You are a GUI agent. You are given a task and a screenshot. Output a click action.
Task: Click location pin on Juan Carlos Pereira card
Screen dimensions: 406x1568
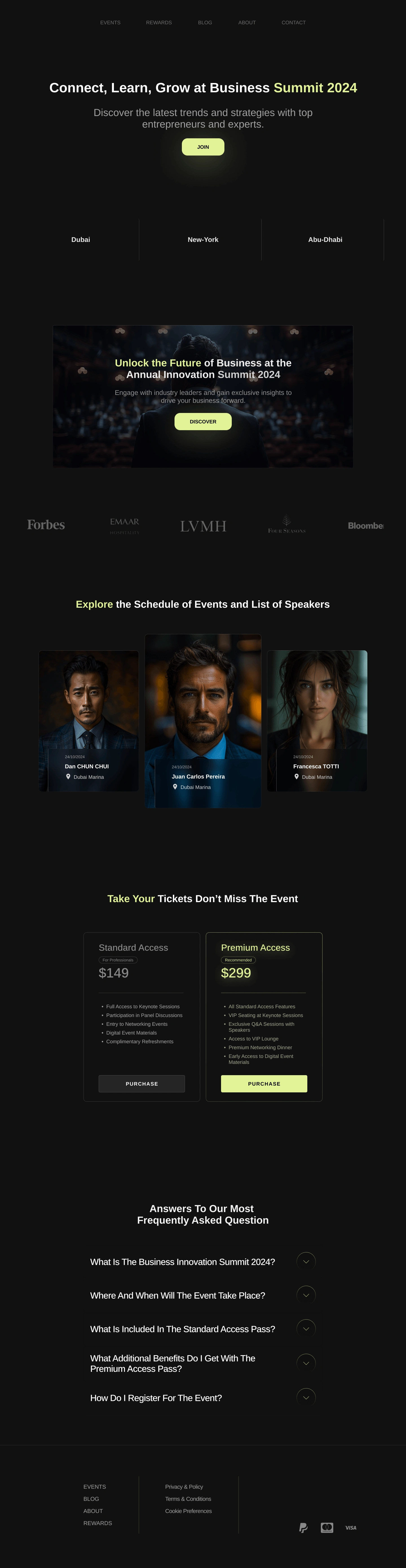coord(175,786)
